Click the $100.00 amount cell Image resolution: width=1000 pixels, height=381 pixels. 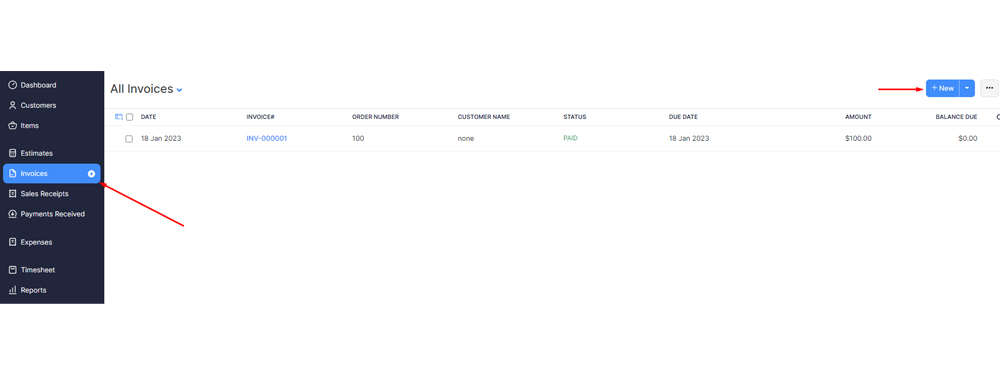pyautogui.click(x=858, y=138)
